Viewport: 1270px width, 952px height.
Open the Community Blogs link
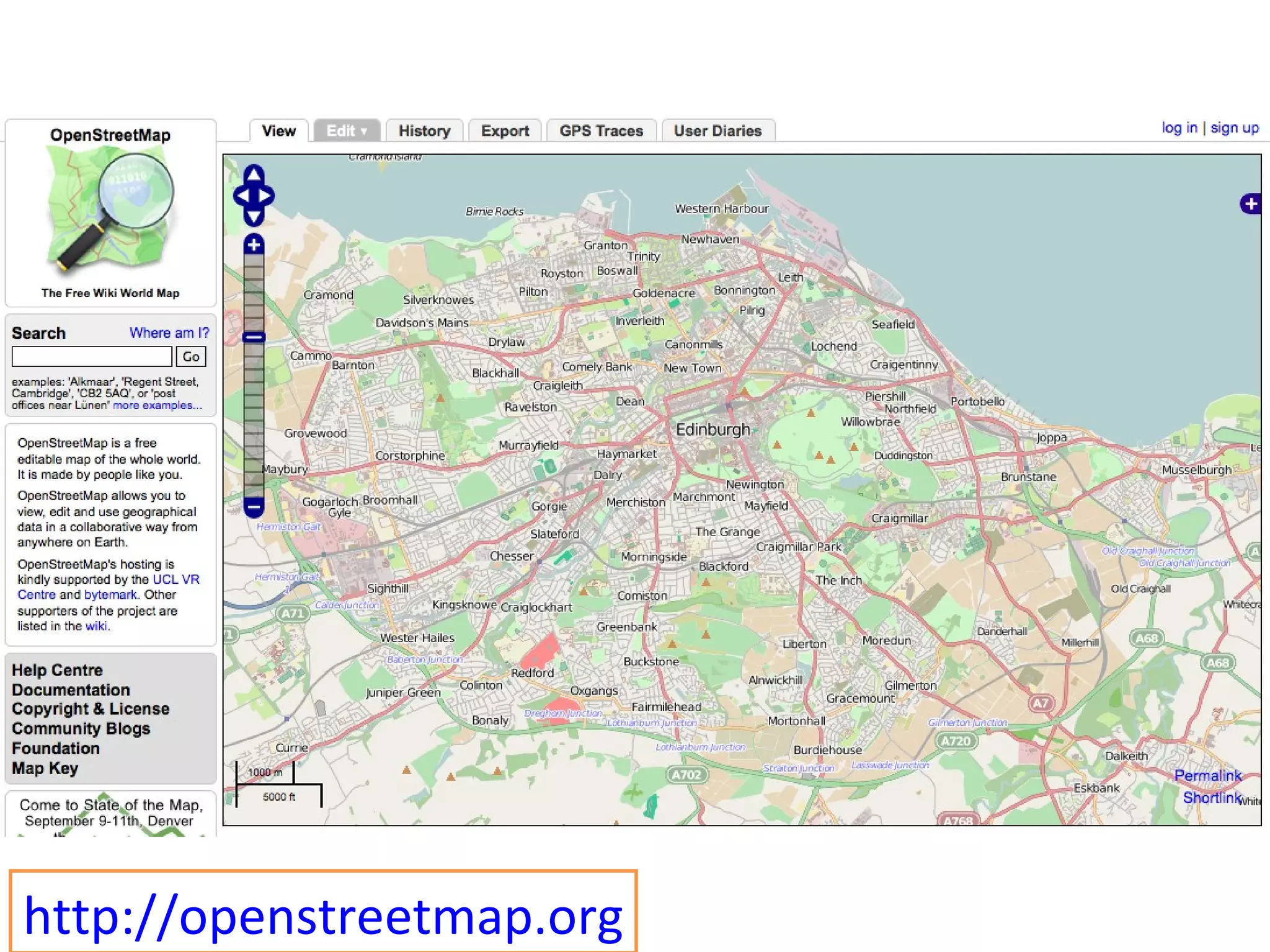click(81, 729)
